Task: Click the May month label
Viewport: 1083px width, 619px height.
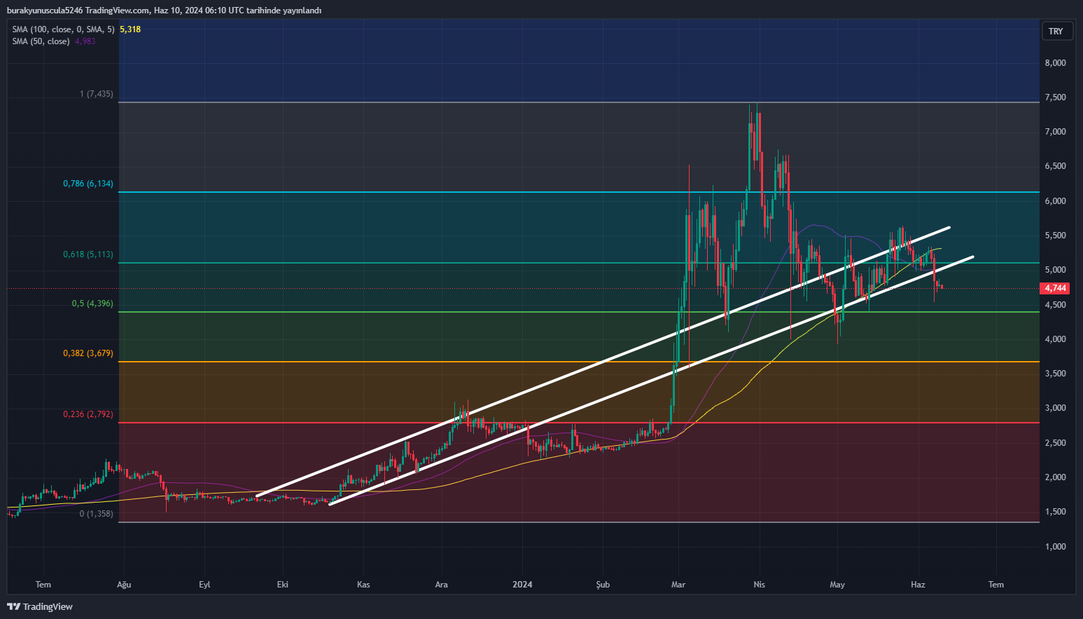Action: [x=837, y=584]
